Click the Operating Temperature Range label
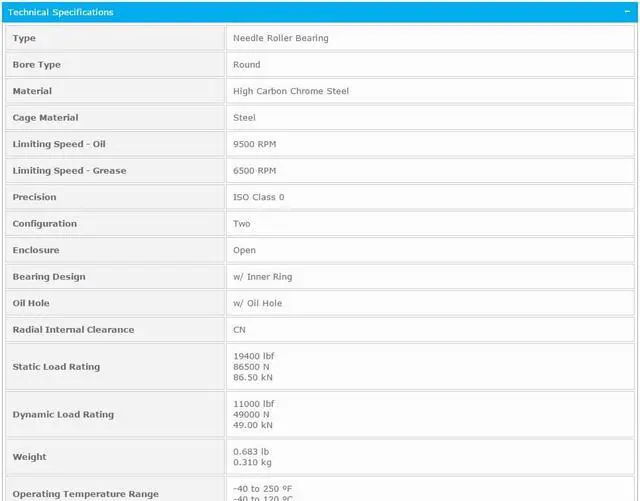Screen dimensions: 640x501 tap(85, 494)
